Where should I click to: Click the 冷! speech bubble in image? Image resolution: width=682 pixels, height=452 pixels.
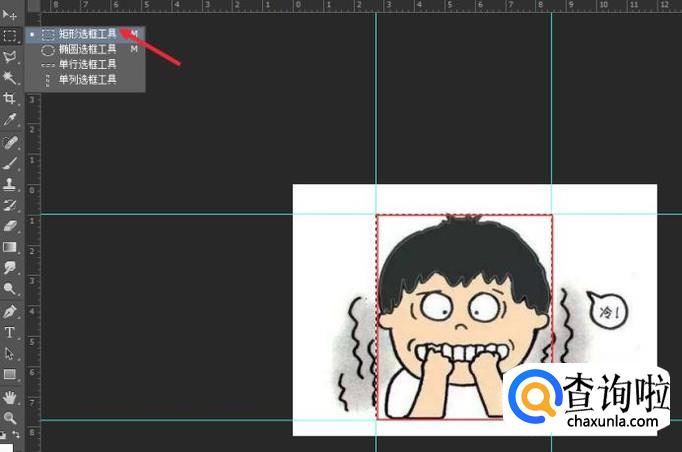608,310
